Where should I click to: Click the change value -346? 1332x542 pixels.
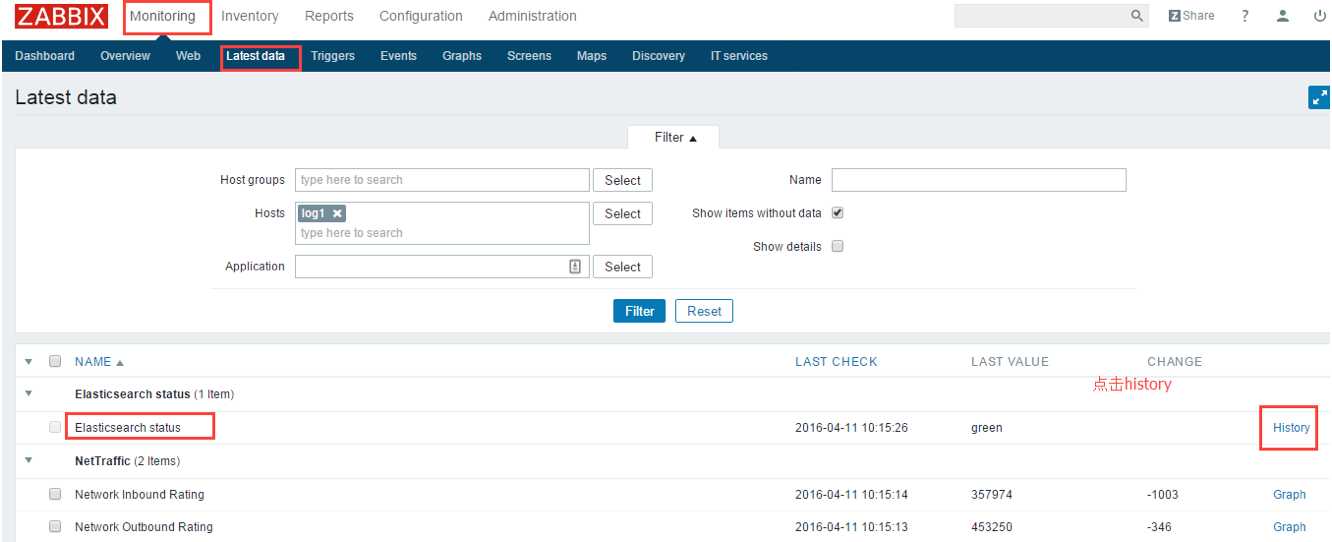(x=1160, y=526)
